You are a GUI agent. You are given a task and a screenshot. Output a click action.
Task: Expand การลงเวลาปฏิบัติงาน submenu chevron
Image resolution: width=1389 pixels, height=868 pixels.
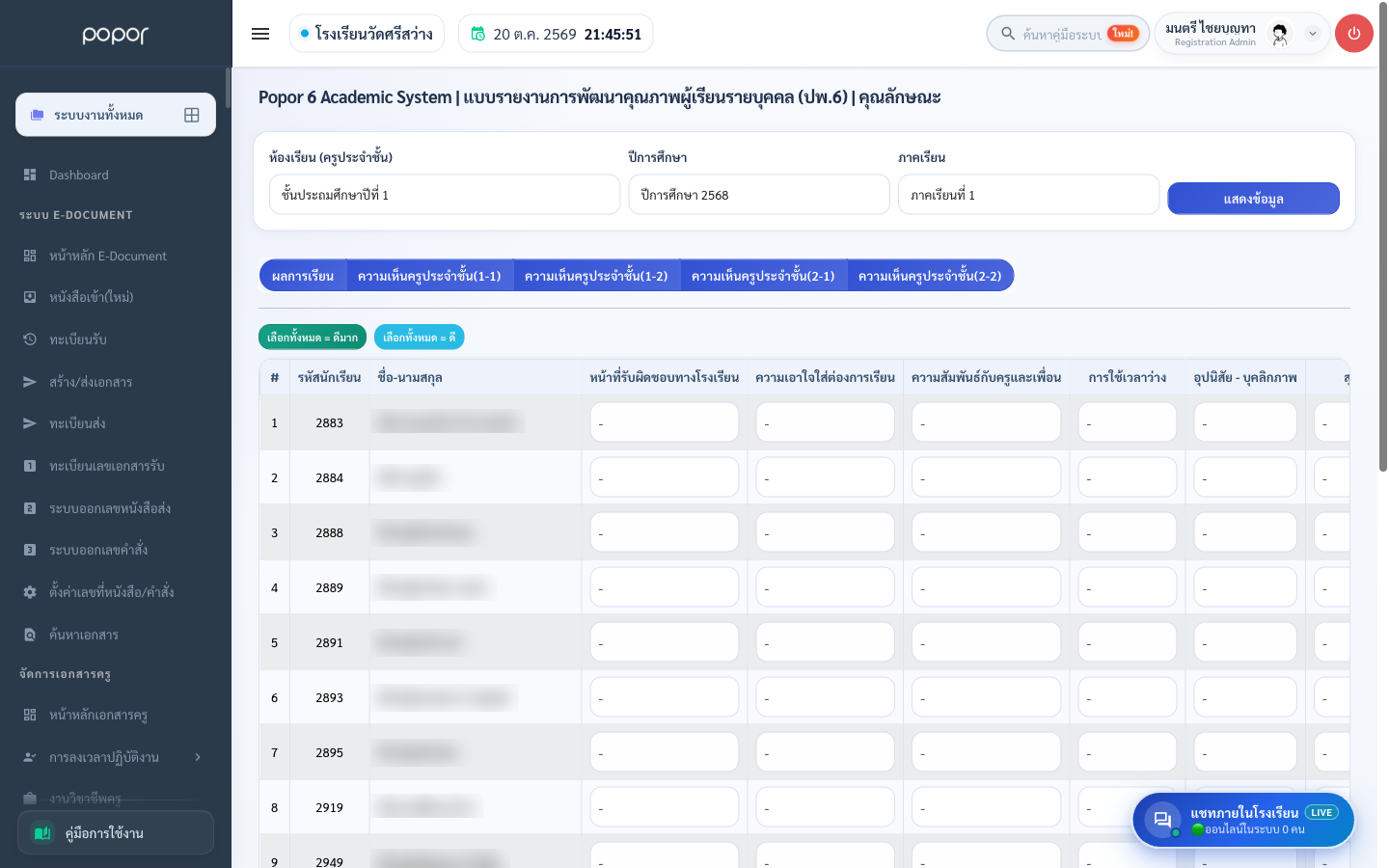198,757
